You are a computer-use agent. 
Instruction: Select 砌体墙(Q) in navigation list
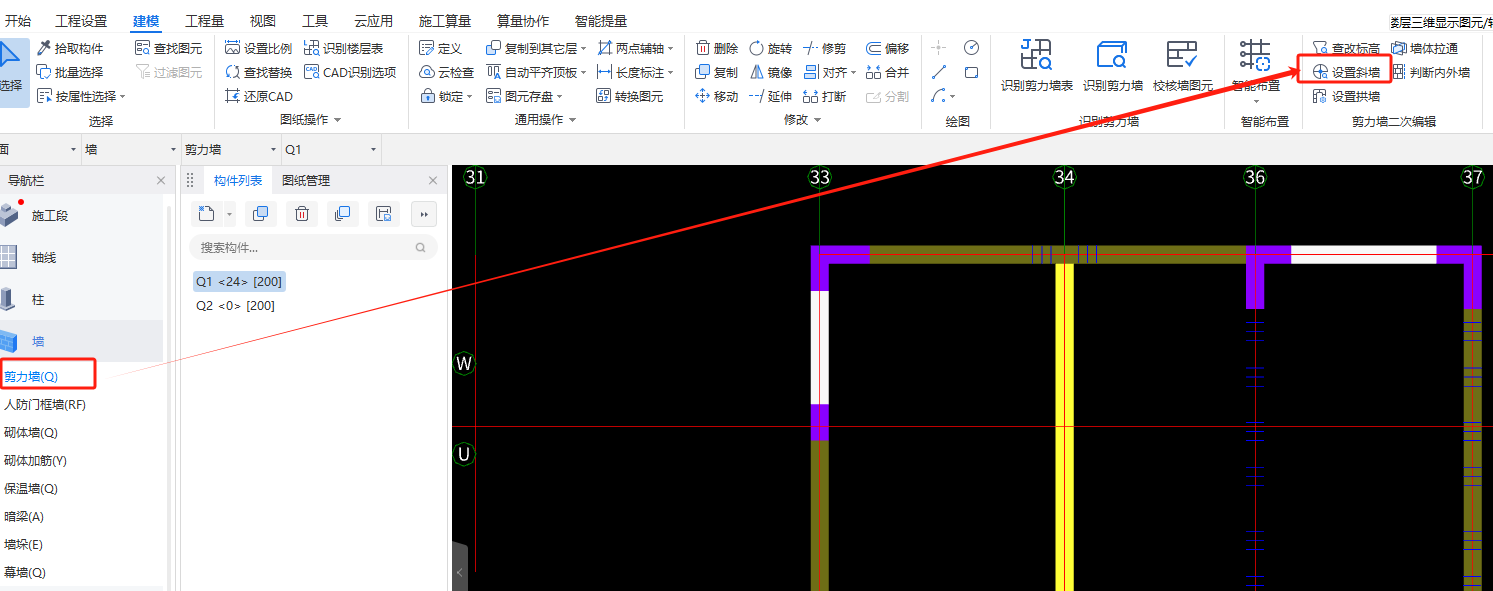point(31,433)
